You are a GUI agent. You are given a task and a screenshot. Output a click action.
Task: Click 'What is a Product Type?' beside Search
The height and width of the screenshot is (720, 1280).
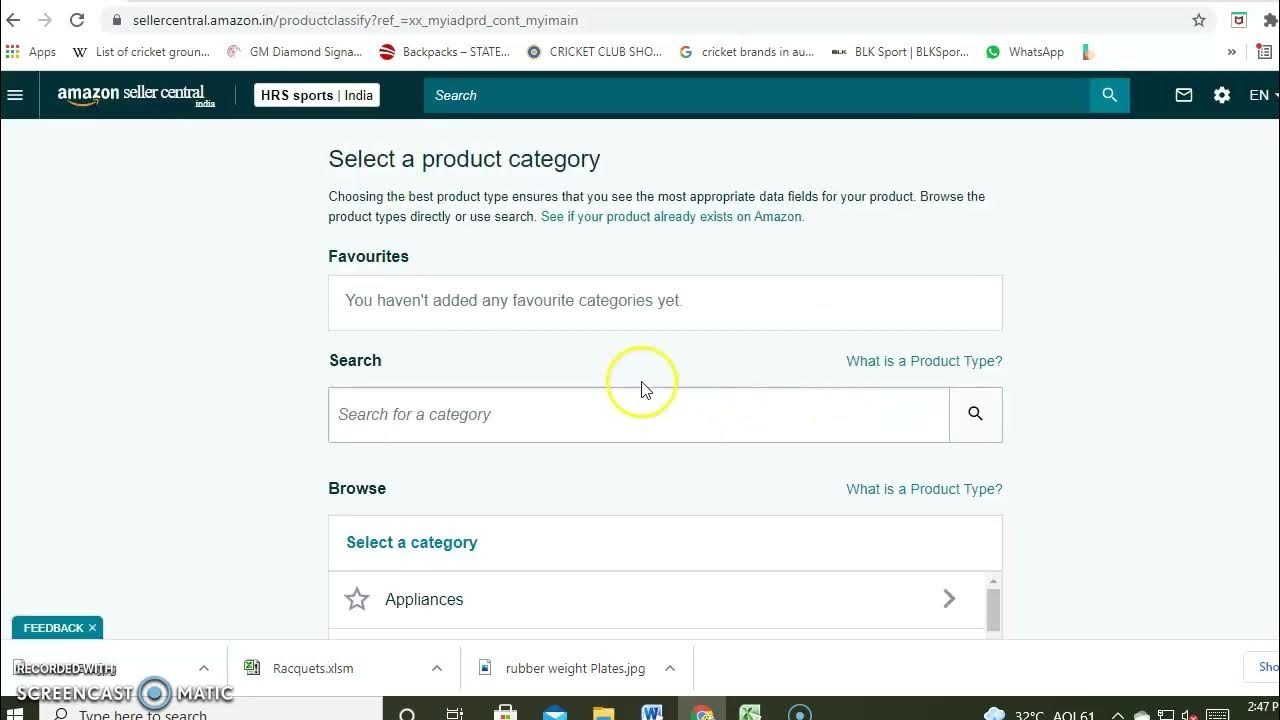tap(924, 361)
